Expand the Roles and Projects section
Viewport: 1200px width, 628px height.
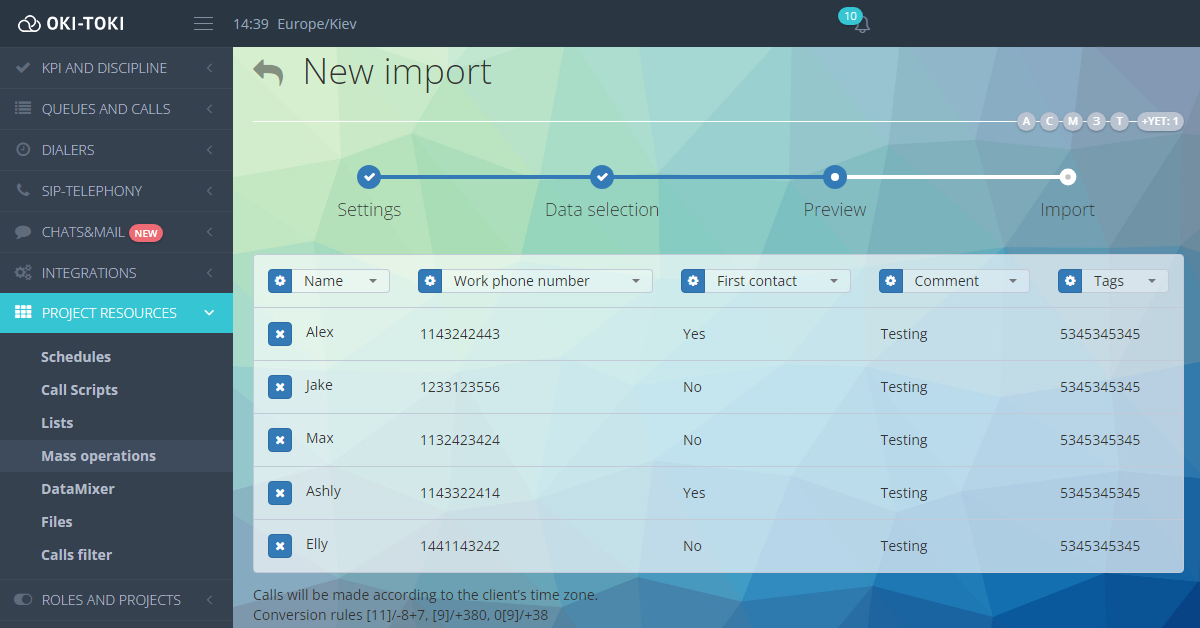tap(116, 600)
